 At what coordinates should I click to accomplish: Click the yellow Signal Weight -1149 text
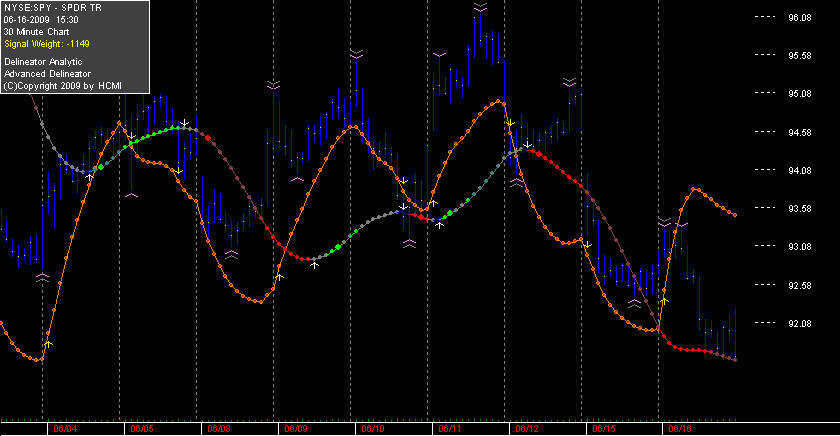point(47,44)
